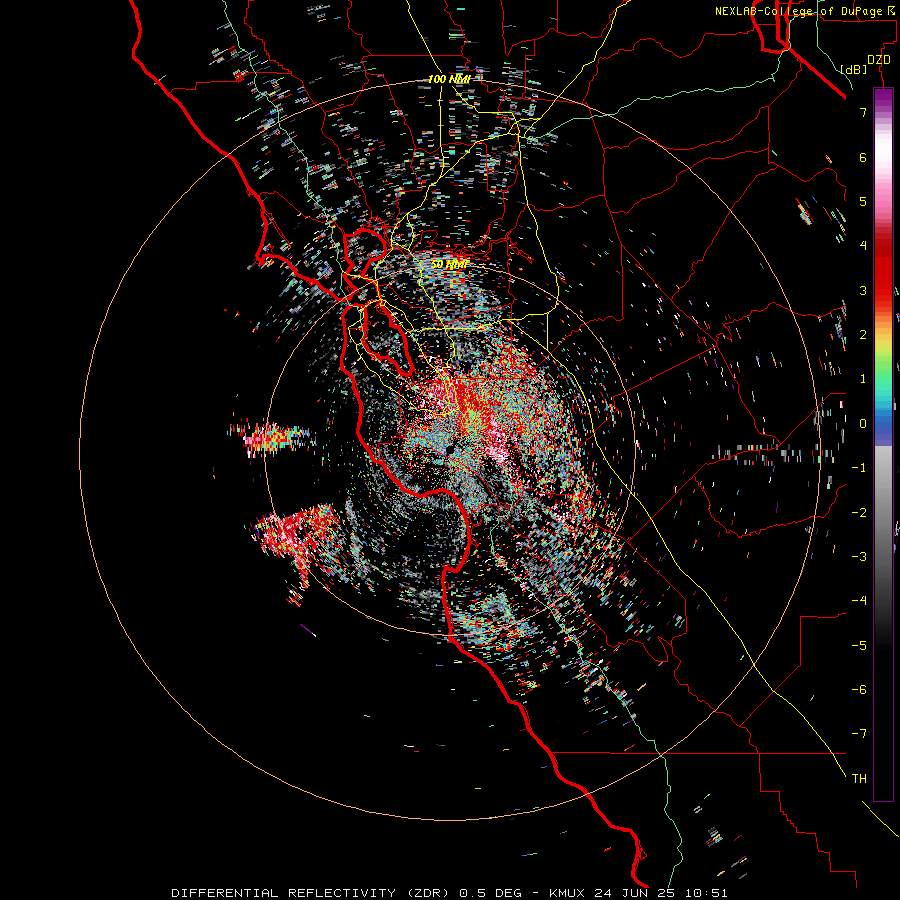The height and width of the screenshot is (900, 900).
Task: Select the "-3" value on the dB scale
Action: click(859, 557)
